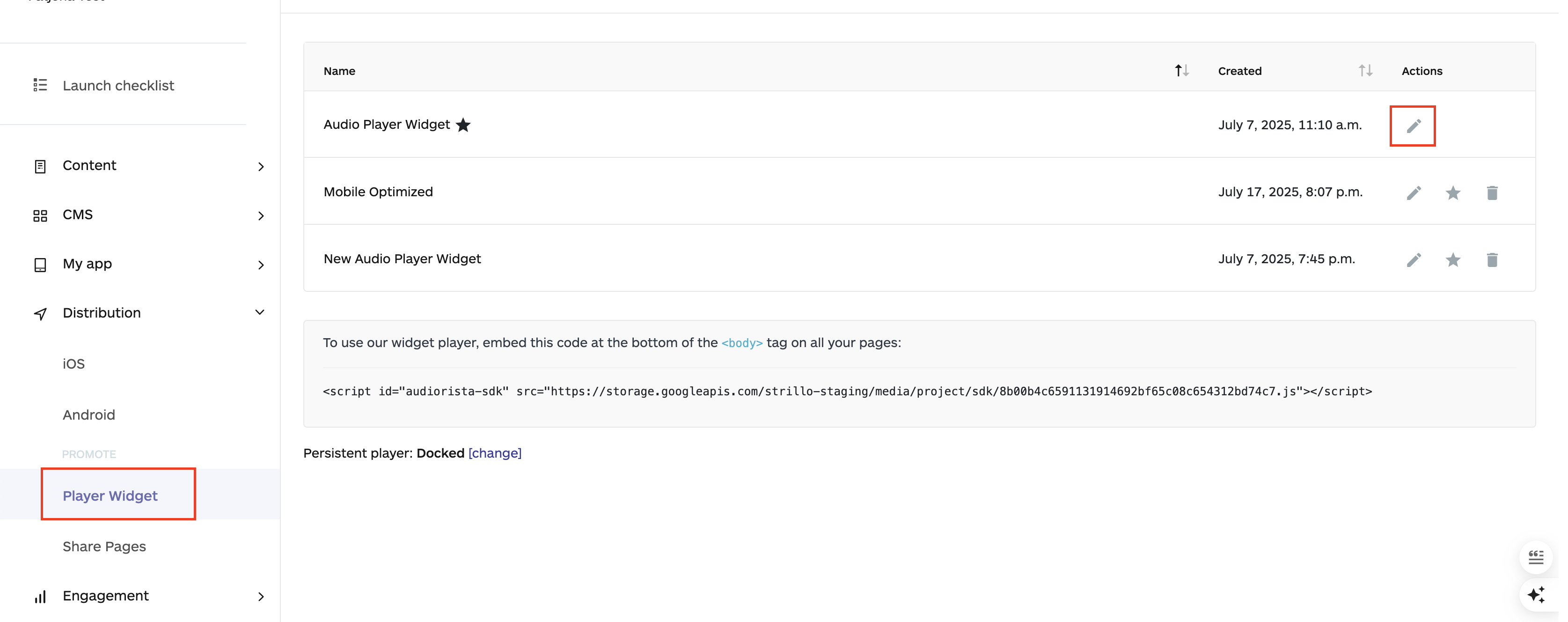Edit the Mobile Optimized widget
The width and height of the screenshot is (1568, 622).
pos(1414,193)
